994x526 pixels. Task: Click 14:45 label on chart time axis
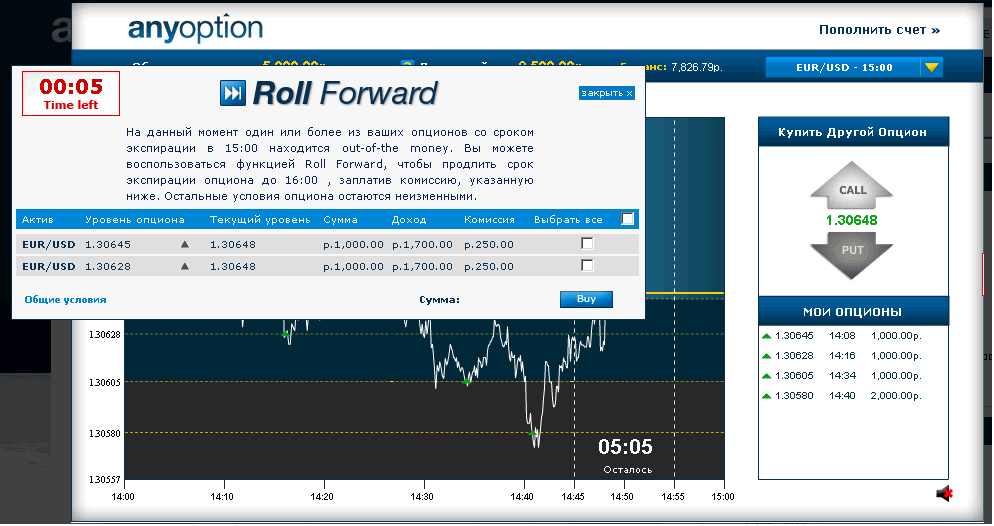click(x=573, y=497)
